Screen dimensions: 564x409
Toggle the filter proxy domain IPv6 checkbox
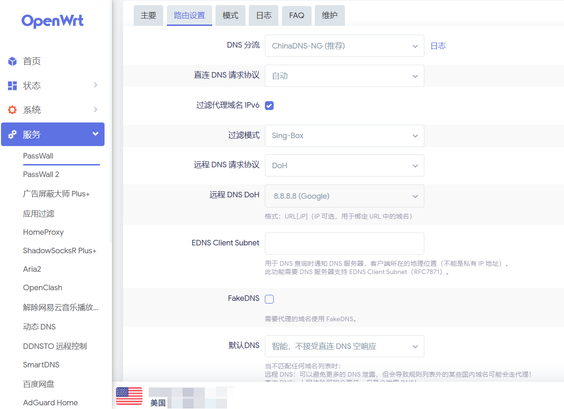pyautogui.click(x=269, y=105)
